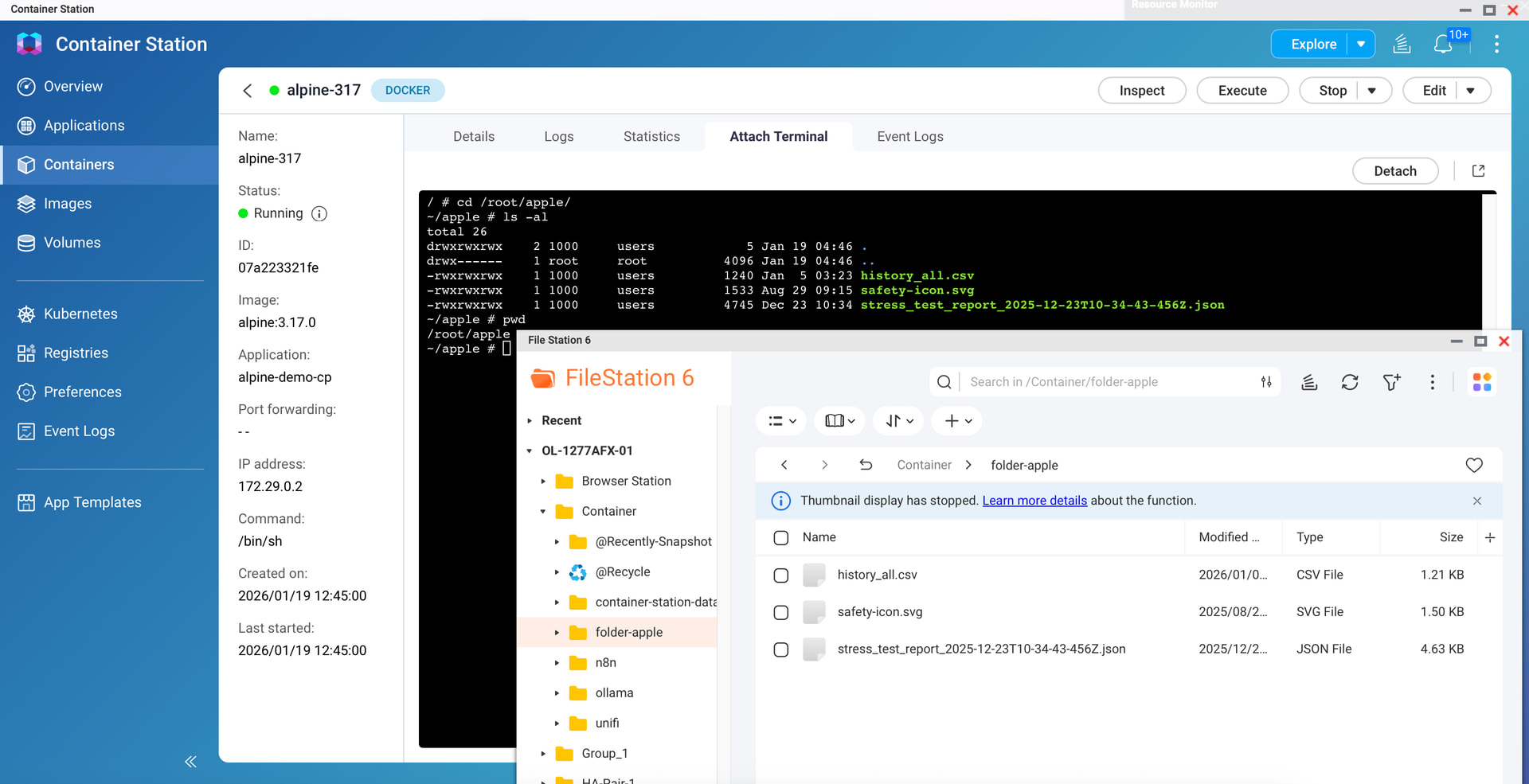1529x784 pixels.
Task: Click the smart filter funnel icon
Action: coord(1391,382)
